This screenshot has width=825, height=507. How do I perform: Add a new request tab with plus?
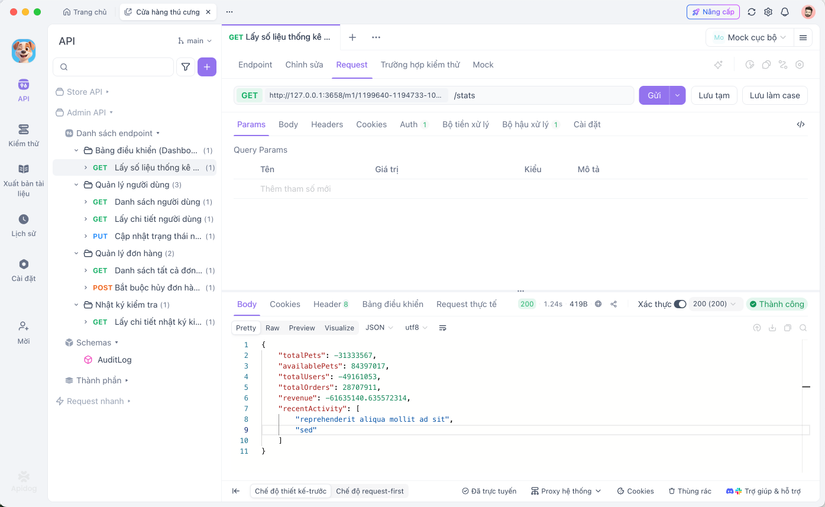tap(353, 37)
